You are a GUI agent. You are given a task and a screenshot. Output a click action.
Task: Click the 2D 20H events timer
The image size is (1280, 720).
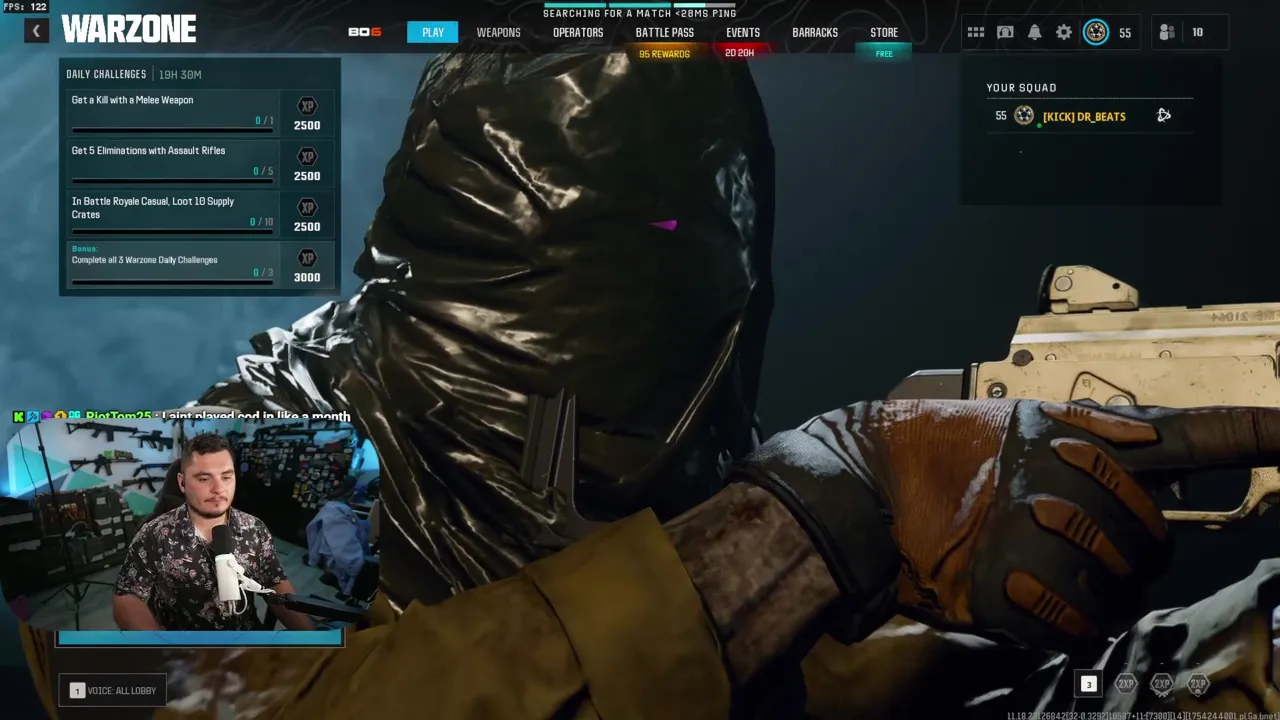740,53
